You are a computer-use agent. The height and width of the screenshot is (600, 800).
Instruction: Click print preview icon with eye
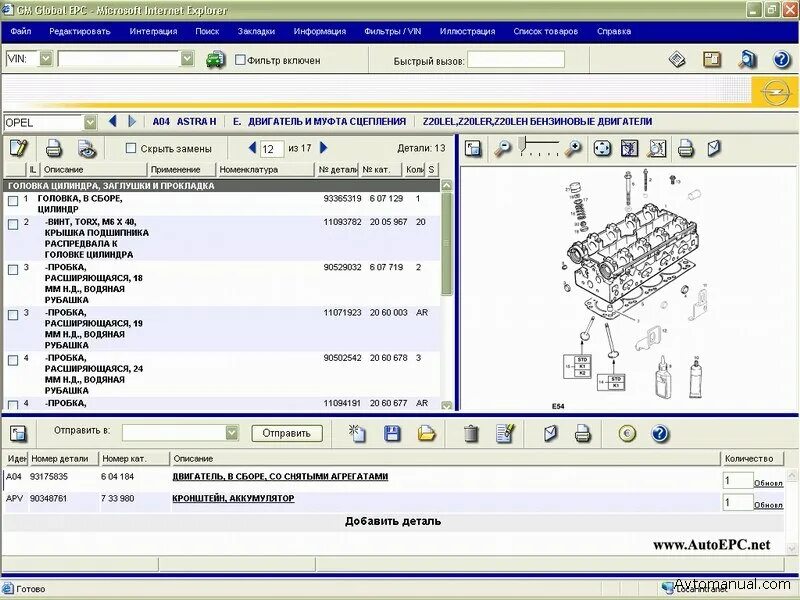[x=87, y=148]
